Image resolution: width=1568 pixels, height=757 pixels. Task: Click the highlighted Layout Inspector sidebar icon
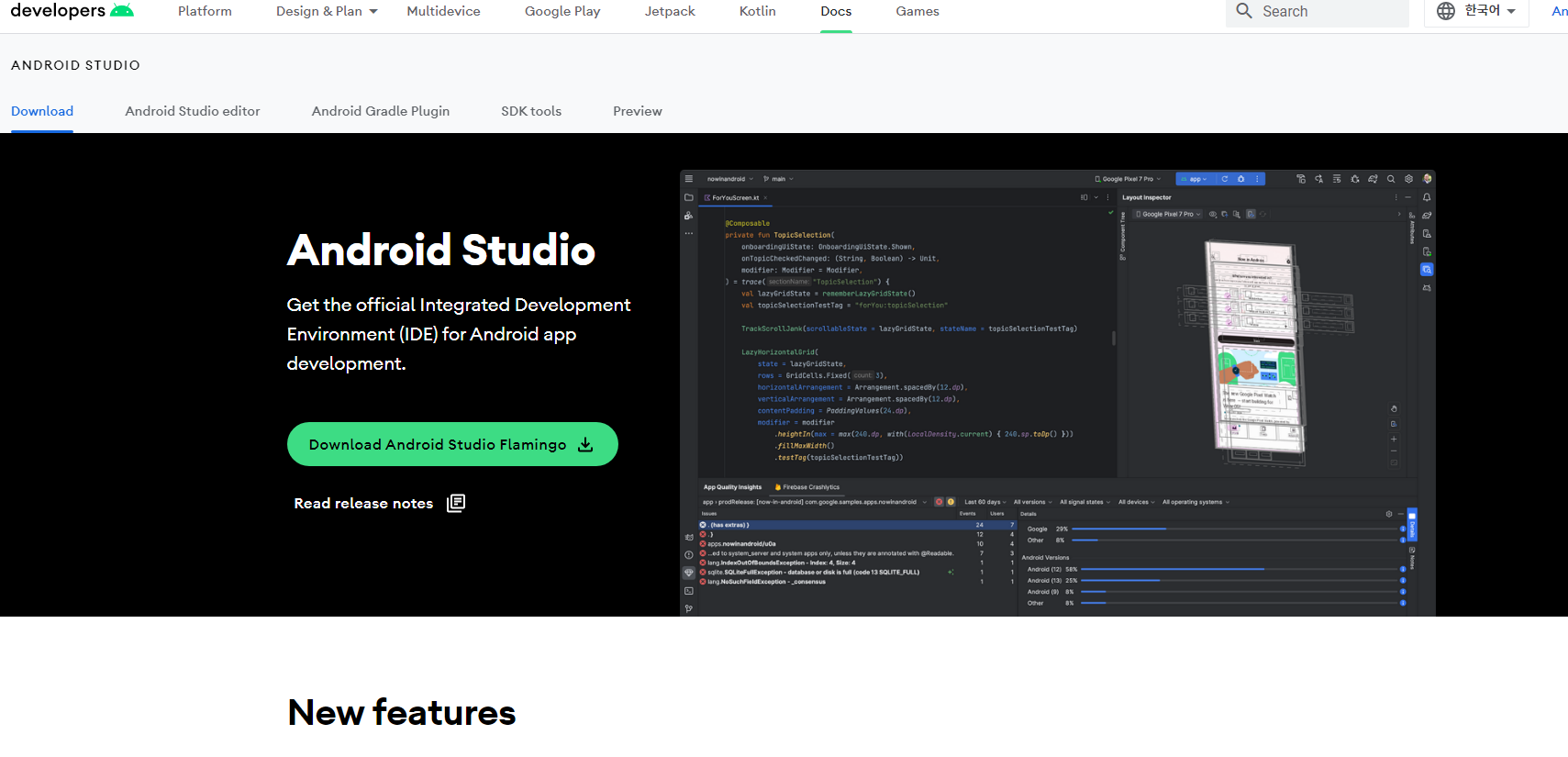1427,270
